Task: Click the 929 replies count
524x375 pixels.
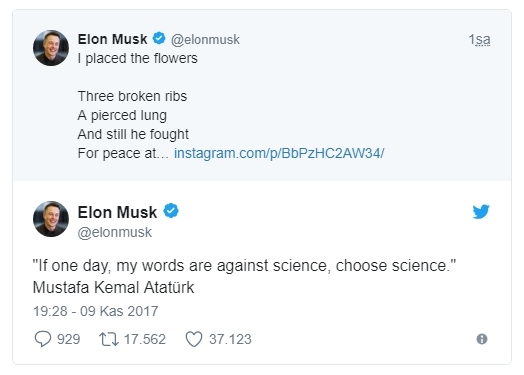Action: click(69, 339)
